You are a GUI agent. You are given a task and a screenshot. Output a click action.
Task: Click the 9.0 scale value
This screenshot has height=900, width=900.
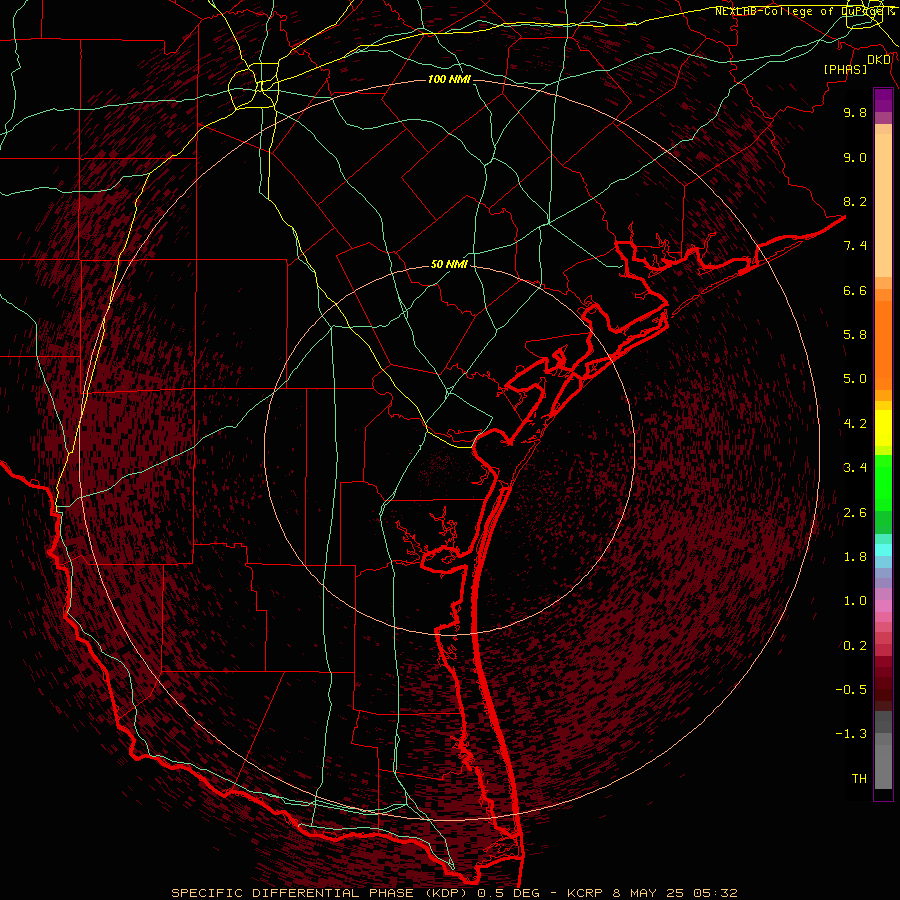(855, 157)
